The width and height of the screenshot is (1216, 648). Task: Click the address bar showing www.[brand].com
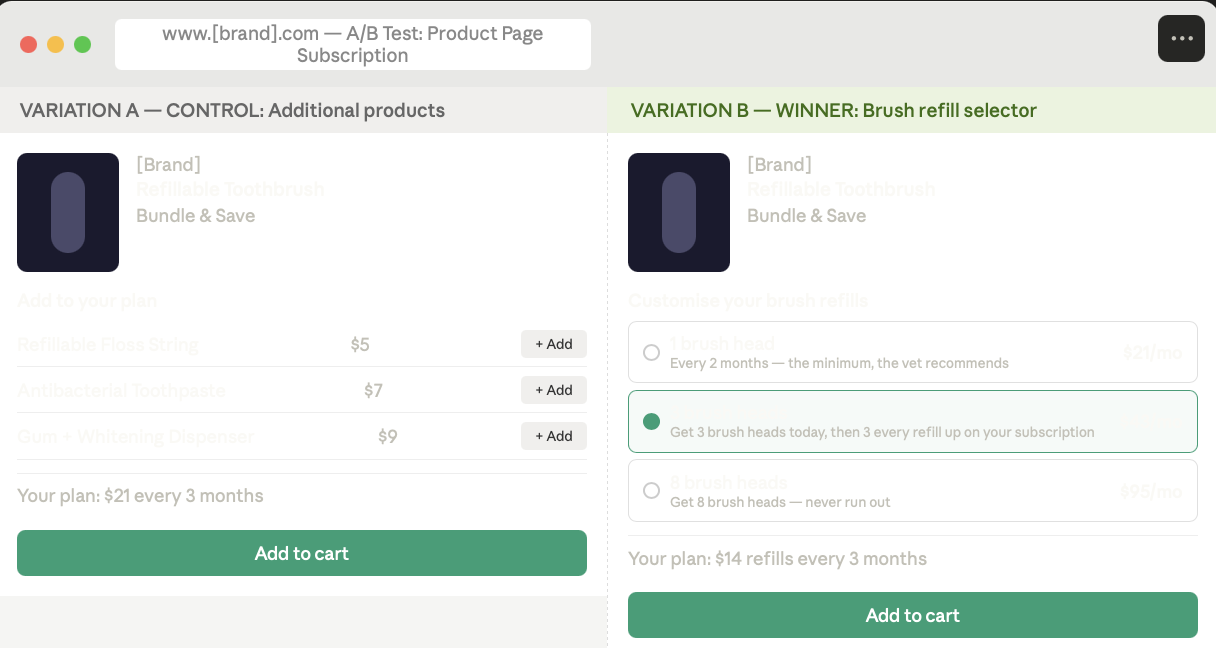coord(352,44)
